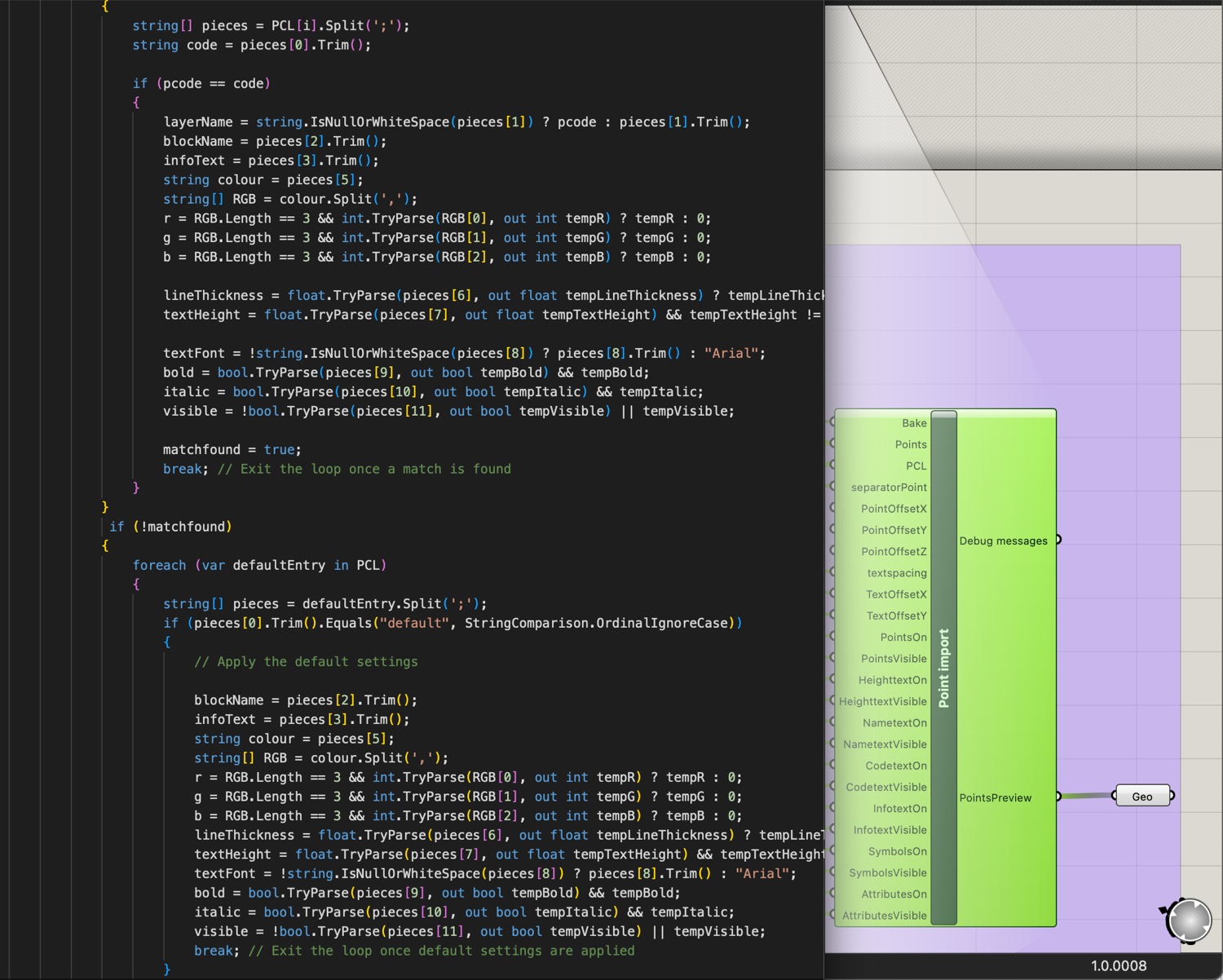Viewport: 1223px width, 980px height.
Task: Select the Geo parameter component
Action: tap(1142, 797)
